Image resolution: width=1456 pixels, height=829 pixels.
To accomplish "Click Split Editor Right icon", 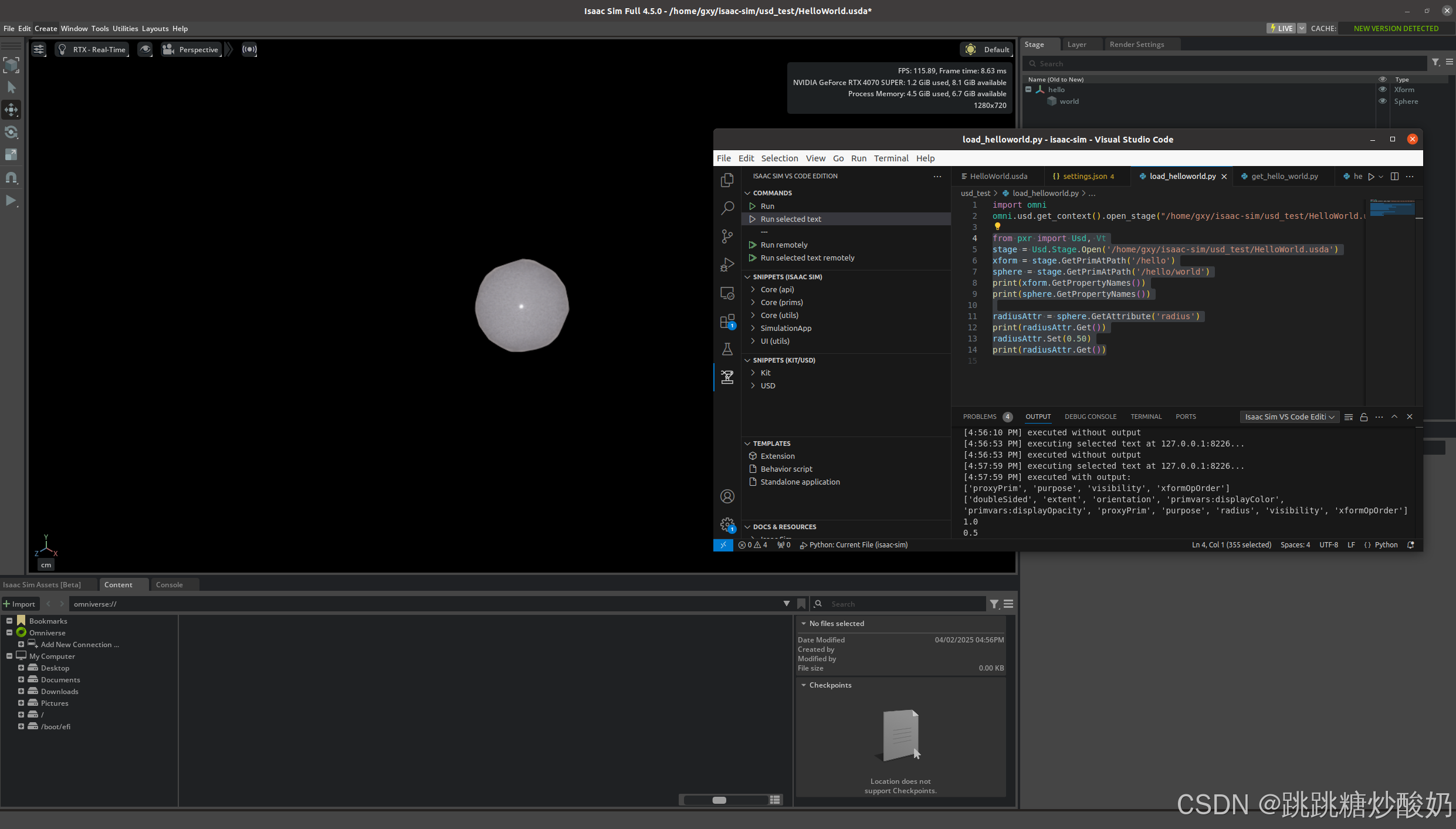I will tap(1394, 176).
